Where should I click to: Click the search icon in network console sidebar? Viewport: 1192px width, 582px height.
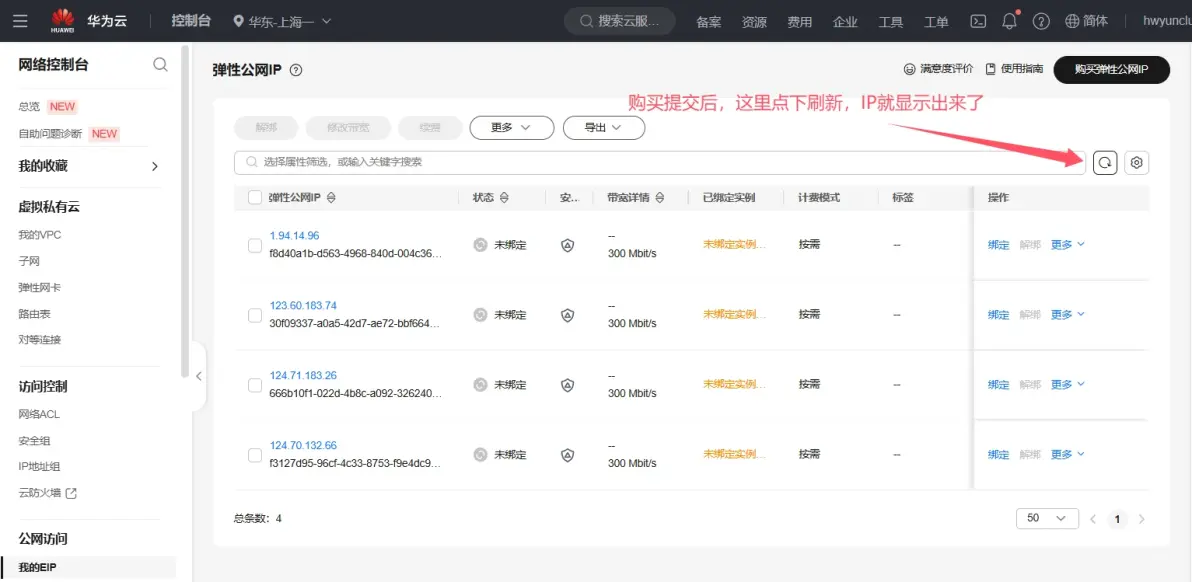160,65
